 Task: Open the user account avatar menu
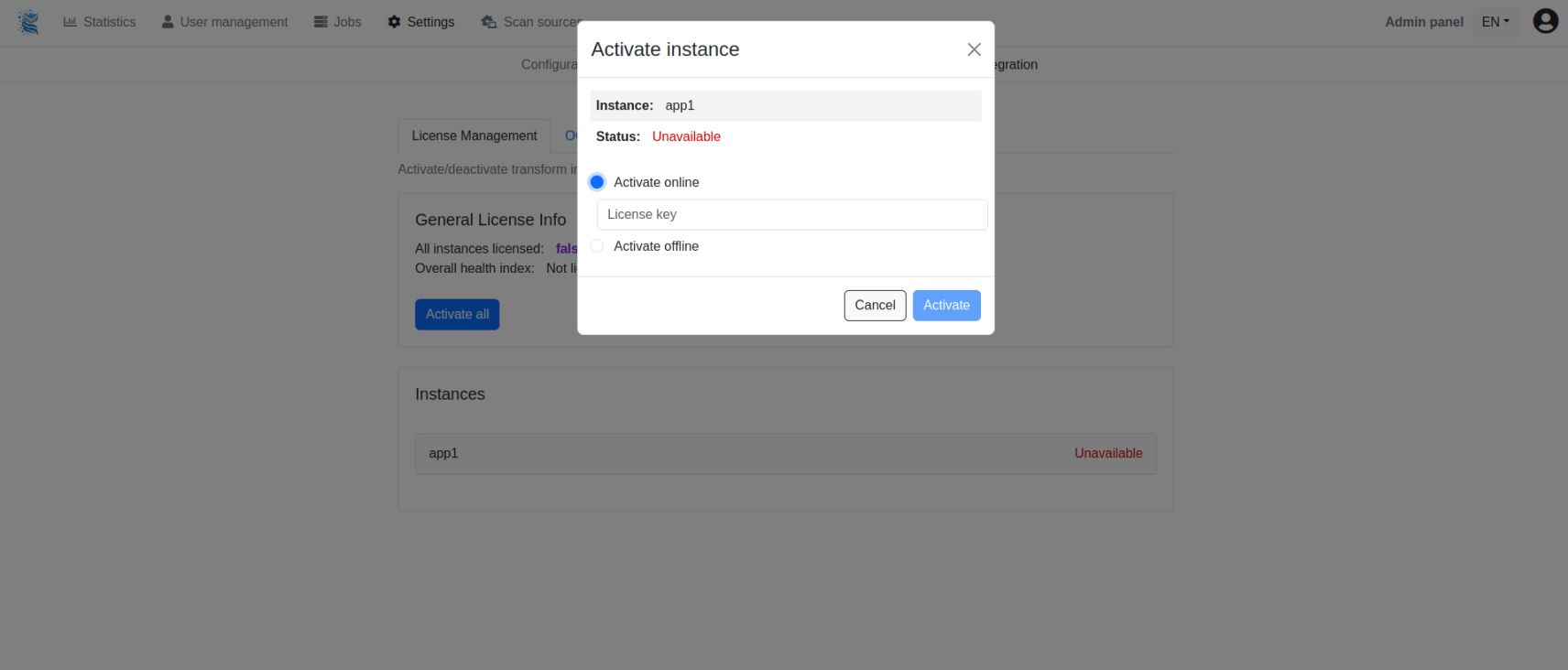[x=1545, y=21]
